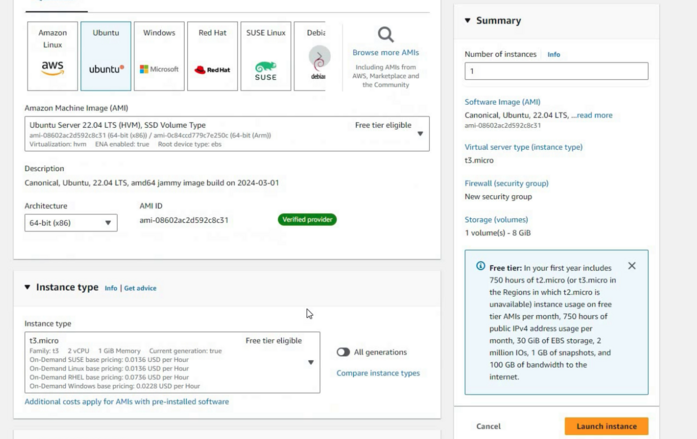Collapse the Instance type section
The height and width of the screenshot is (439, 697).
[28, 287]
